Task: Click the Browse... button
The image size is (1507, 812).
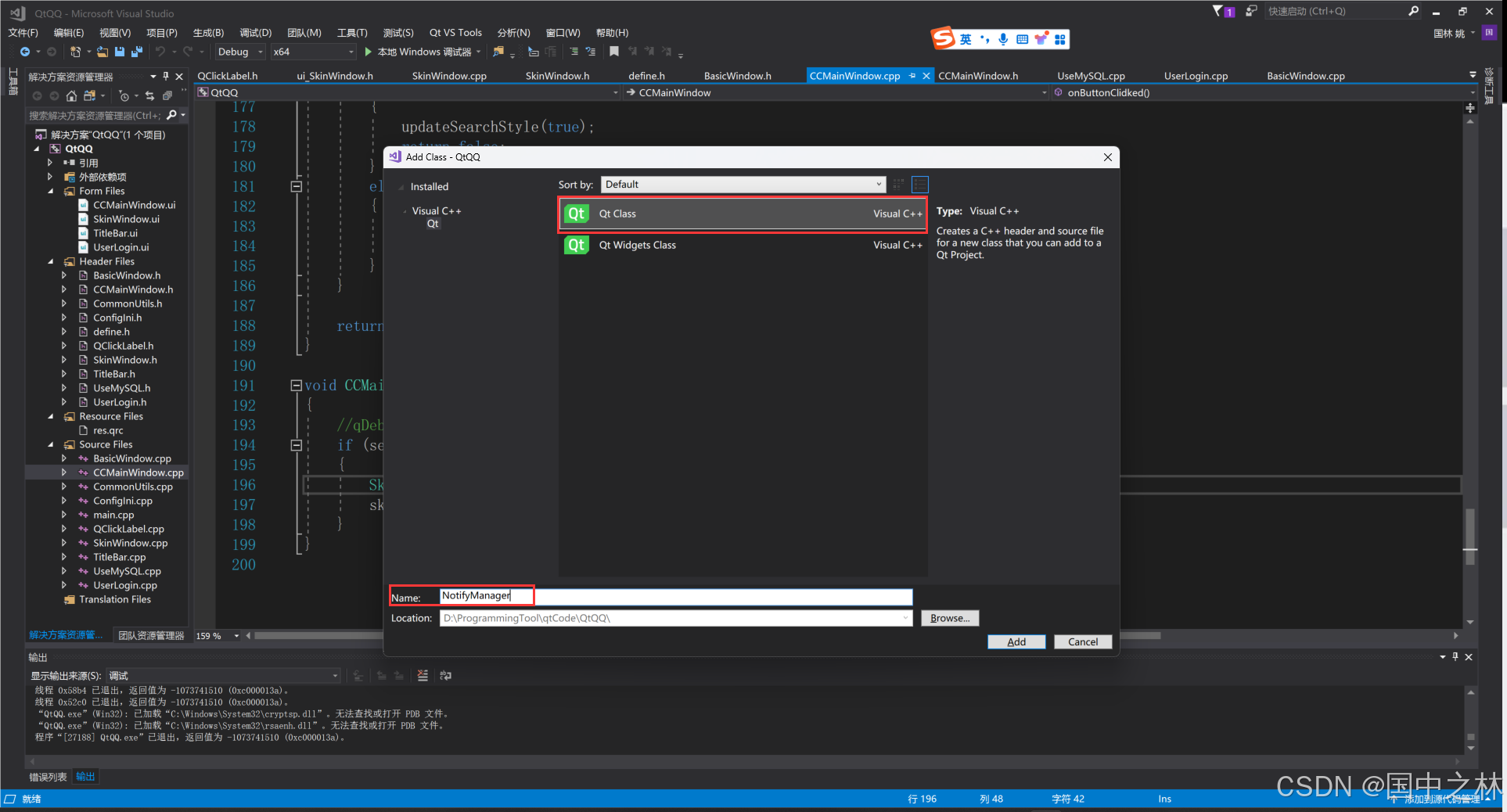Action: click(950, 618)
